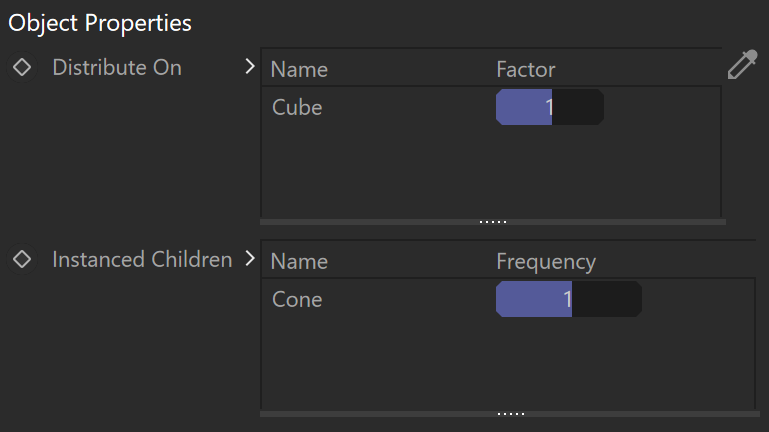The height and width of the screenshot is (432, 769).
Task: Click the Instanced Children label
Action: pyautogui.click(x=142, y=259)
